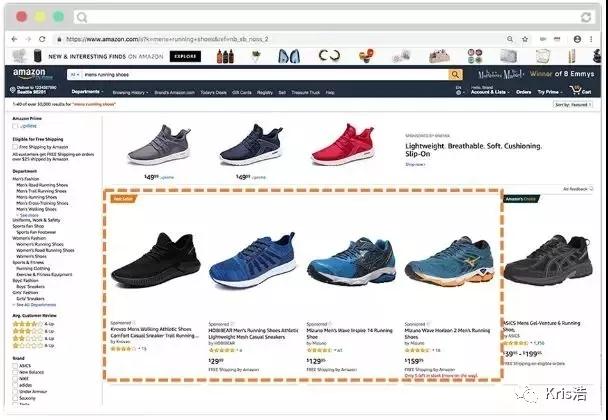Open the All category search dropdown

75,74
